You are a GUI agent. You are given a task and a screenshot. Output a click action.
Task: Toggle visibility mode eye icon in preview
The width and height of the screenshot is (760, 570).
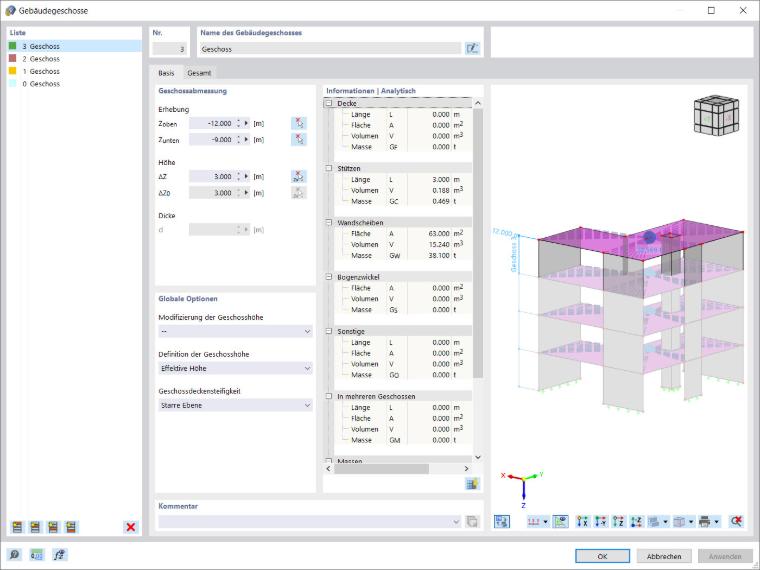coord(561,522)
